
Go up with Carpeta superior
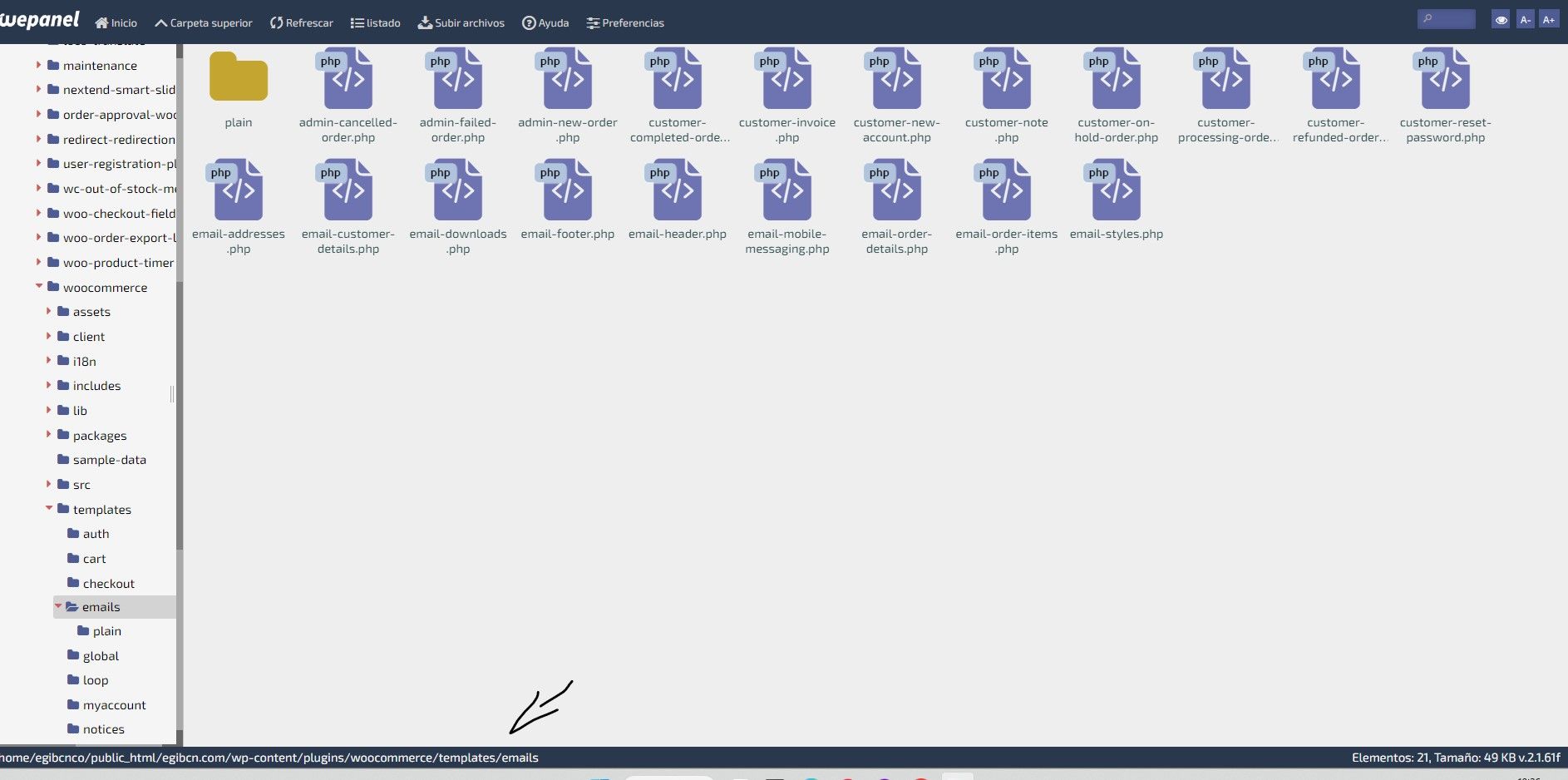point(204,22)
